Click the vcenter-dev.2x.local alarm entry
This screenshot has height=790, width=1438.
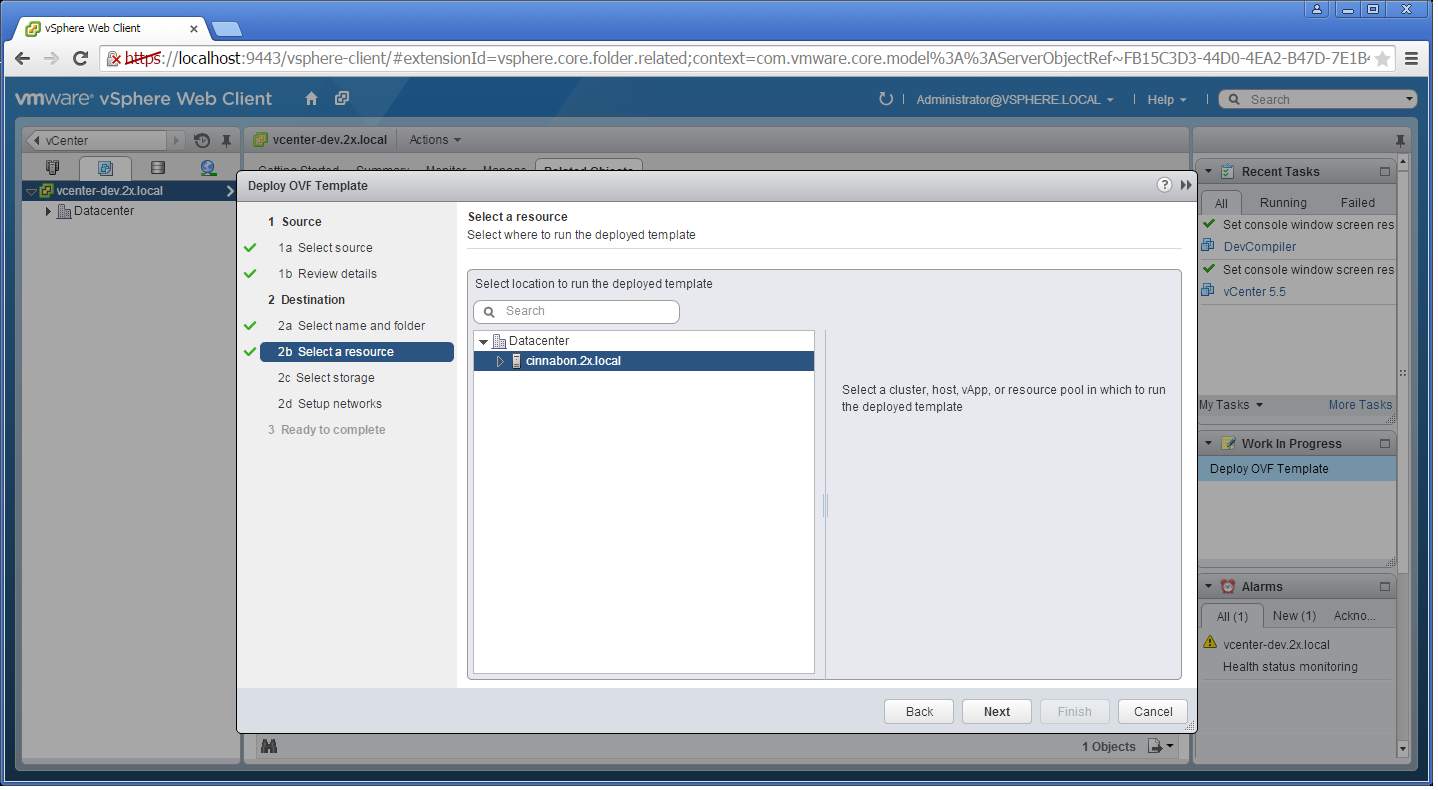coord(1276,645)
